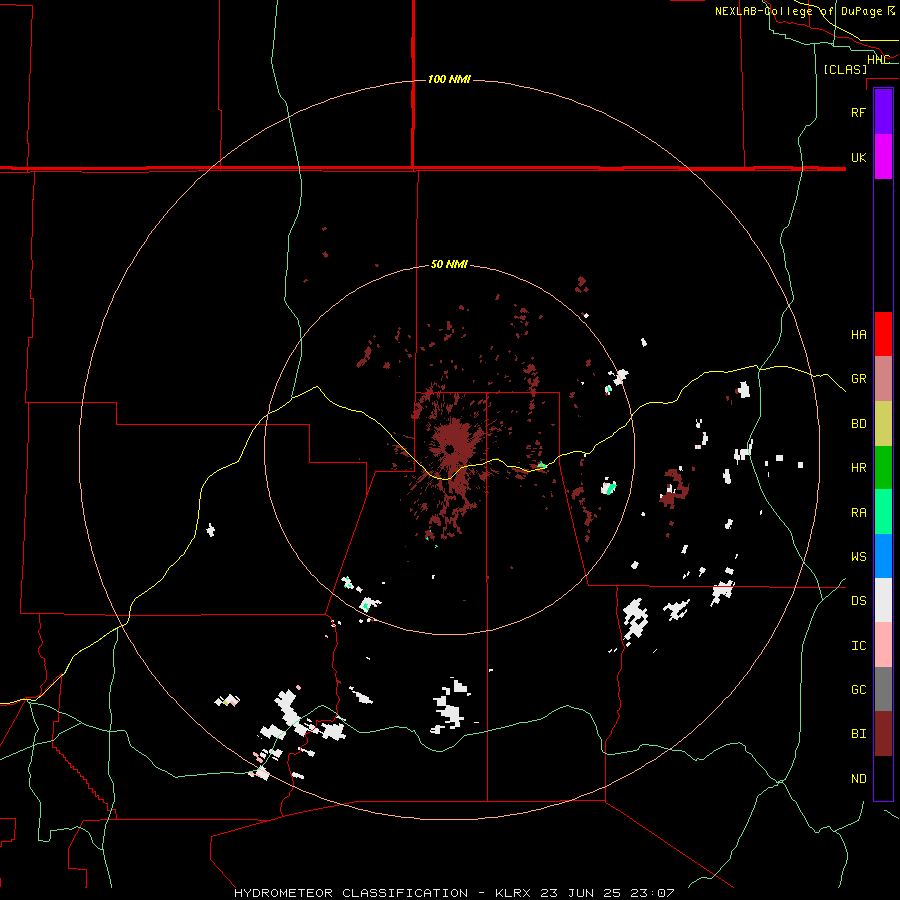Click the BI legend label

tap(858, 734)
